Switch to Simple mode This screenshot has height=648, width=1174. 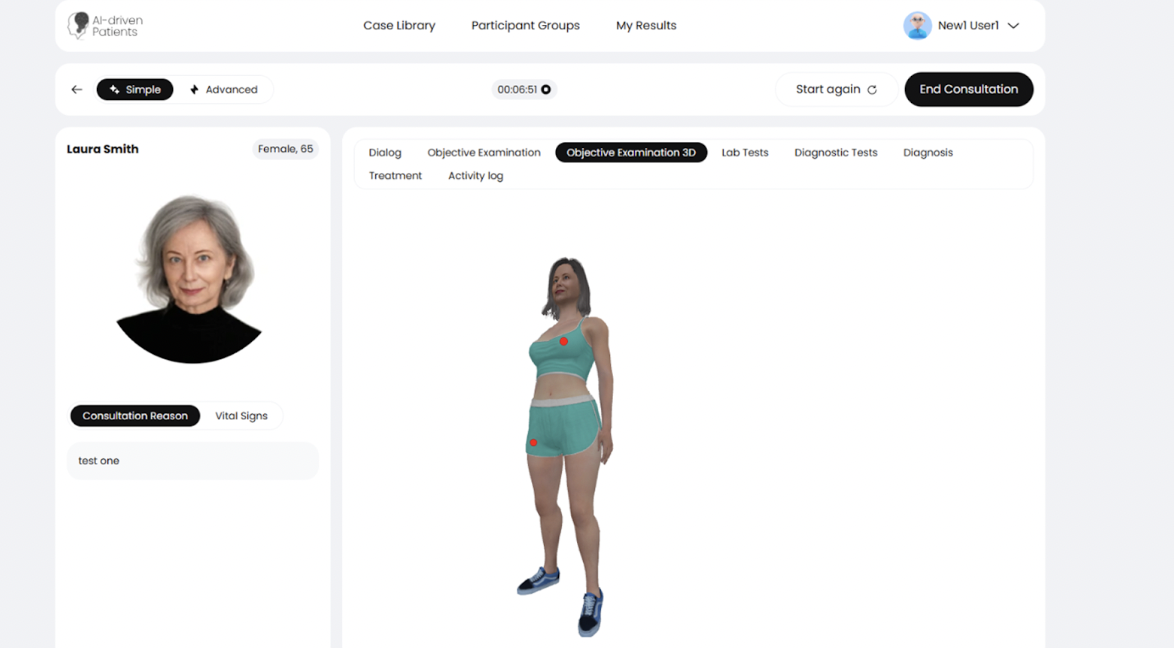coord(135,90)
